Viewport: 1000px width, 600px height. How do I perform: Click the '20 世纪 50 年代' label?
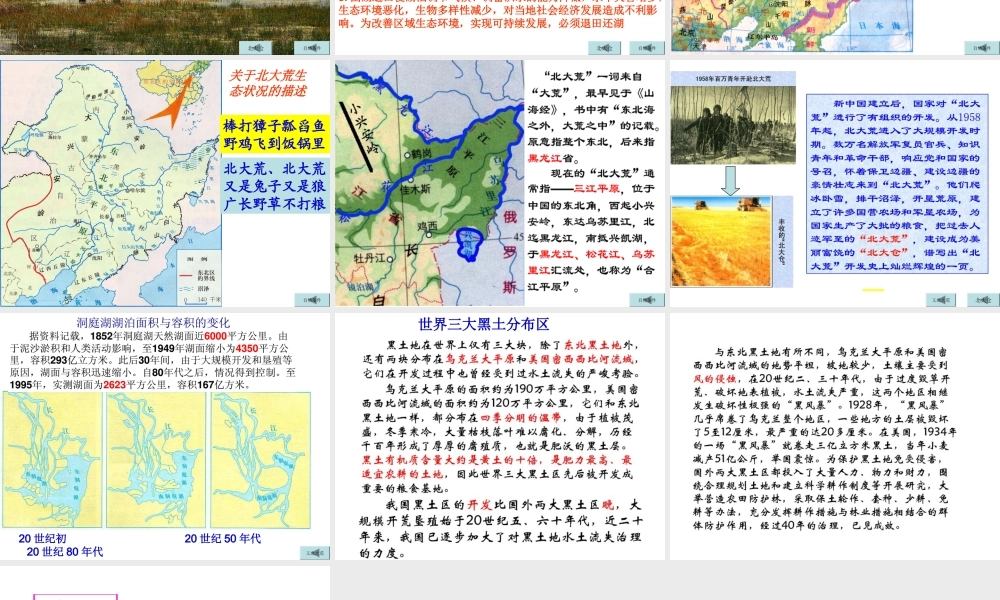[223, 538]
